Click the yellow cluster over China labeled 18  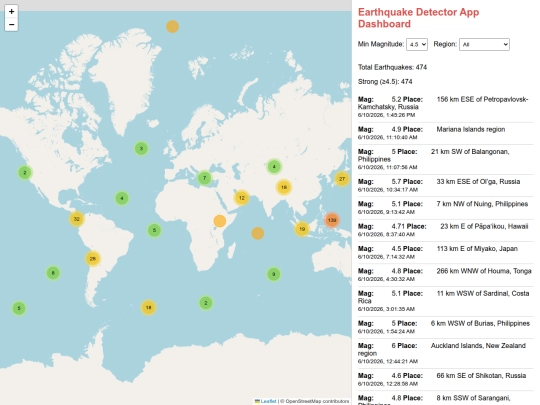pyautogui.click(x=284, y=187)
